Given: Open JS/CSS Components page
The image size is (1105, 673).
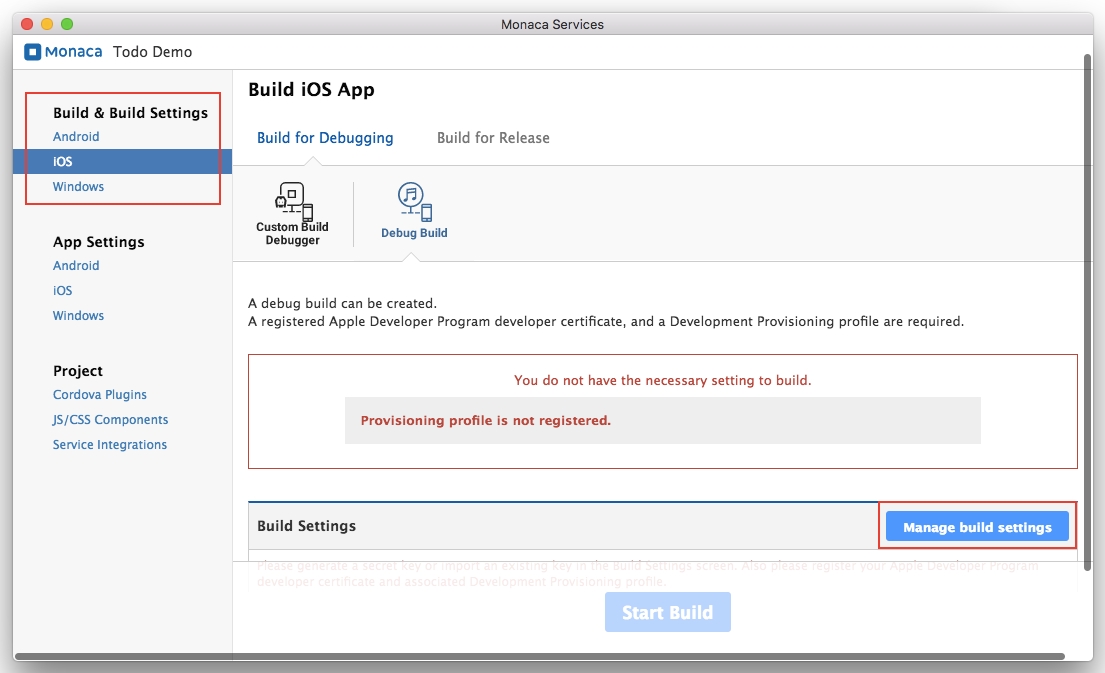Looking at the screenshot, I should click(x=111, y=420).
